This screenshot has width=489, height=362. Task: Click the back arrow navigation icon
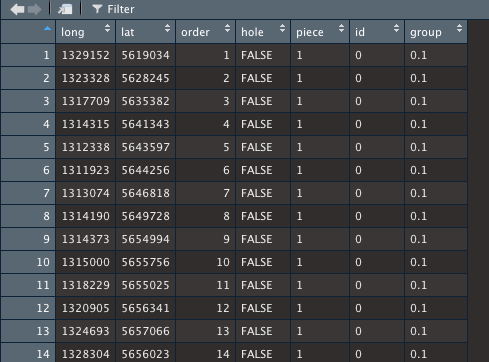pyautogui.click(x=17, y=9)
